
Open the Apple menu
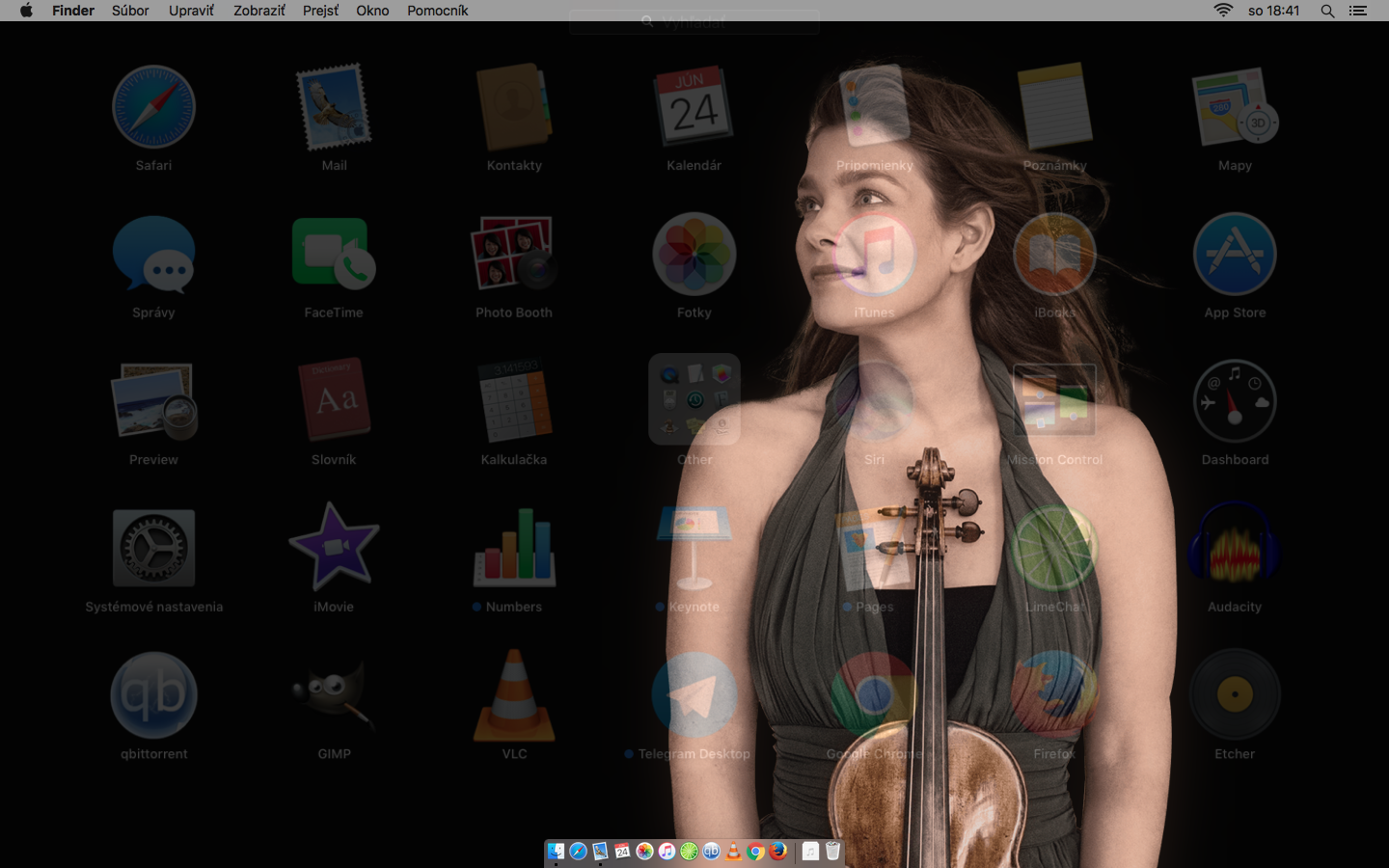[26, 11]
